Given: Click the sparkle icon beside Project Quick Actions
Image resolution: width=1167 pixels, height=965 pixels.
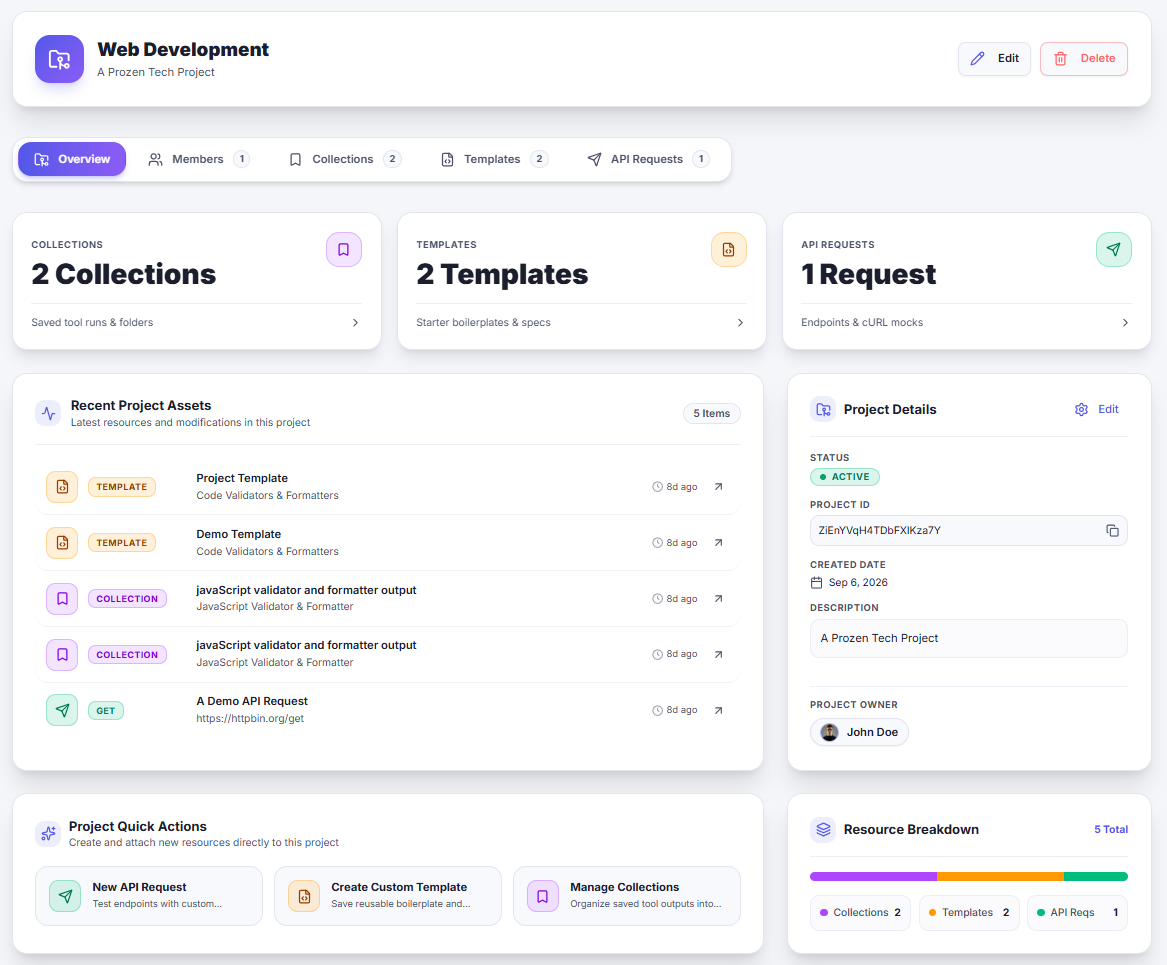Looking at the screenshot, I should coord(48,833).
